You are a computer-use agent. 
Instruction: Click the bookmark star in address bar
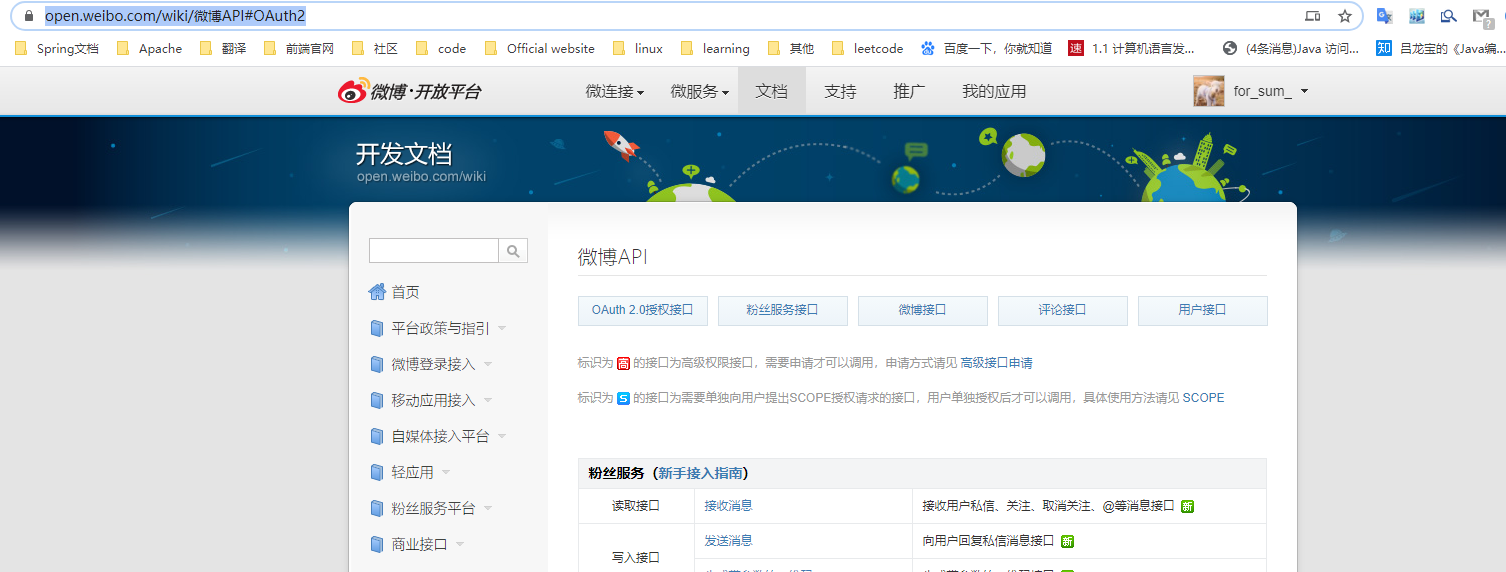pyautogui.click(x=1345, y=16)
